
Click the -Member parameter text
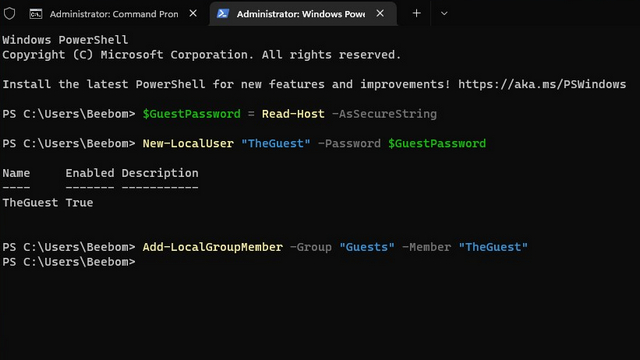tap(427, 247)
